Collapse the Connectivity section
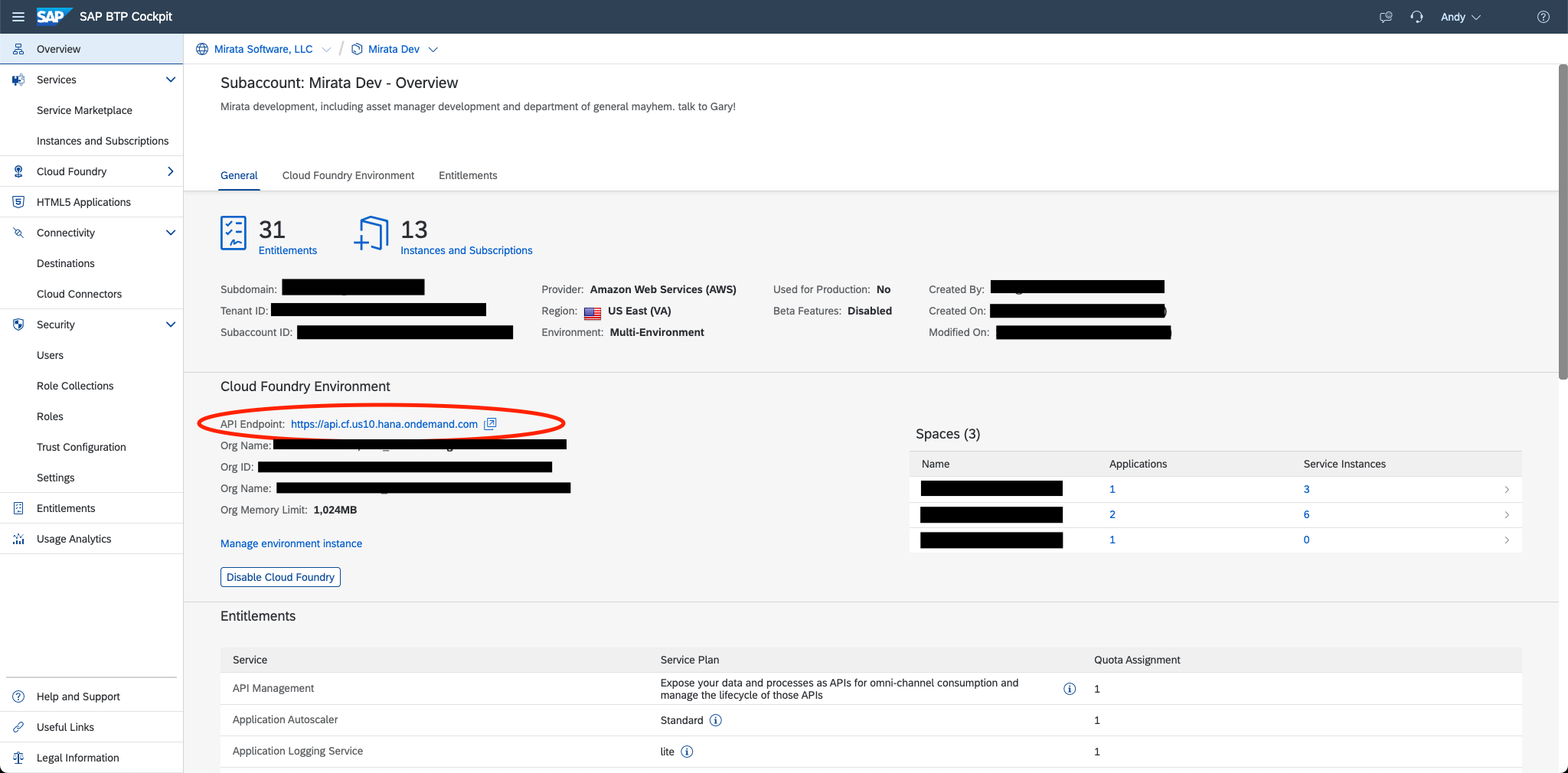1568x773 pixels. pyautogui.click(x=171, y=233)
